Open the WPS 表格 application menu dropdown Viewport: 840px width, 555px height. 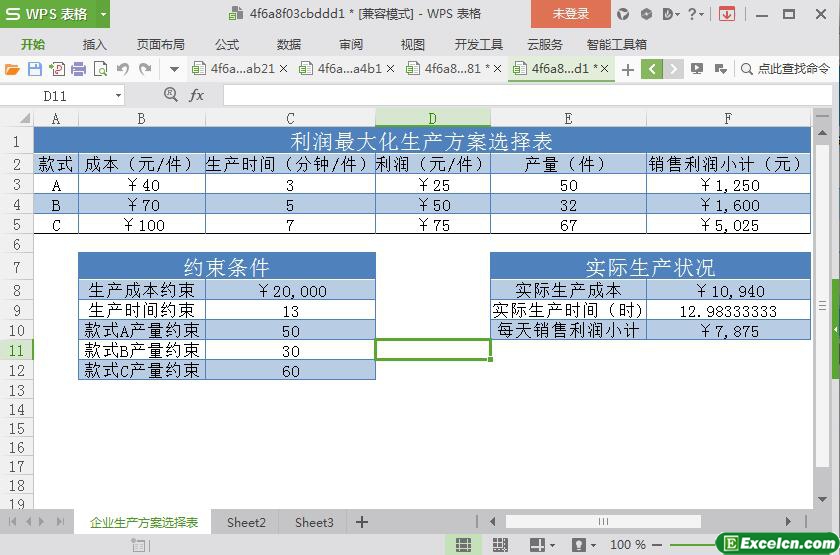(x=103, y=14)
